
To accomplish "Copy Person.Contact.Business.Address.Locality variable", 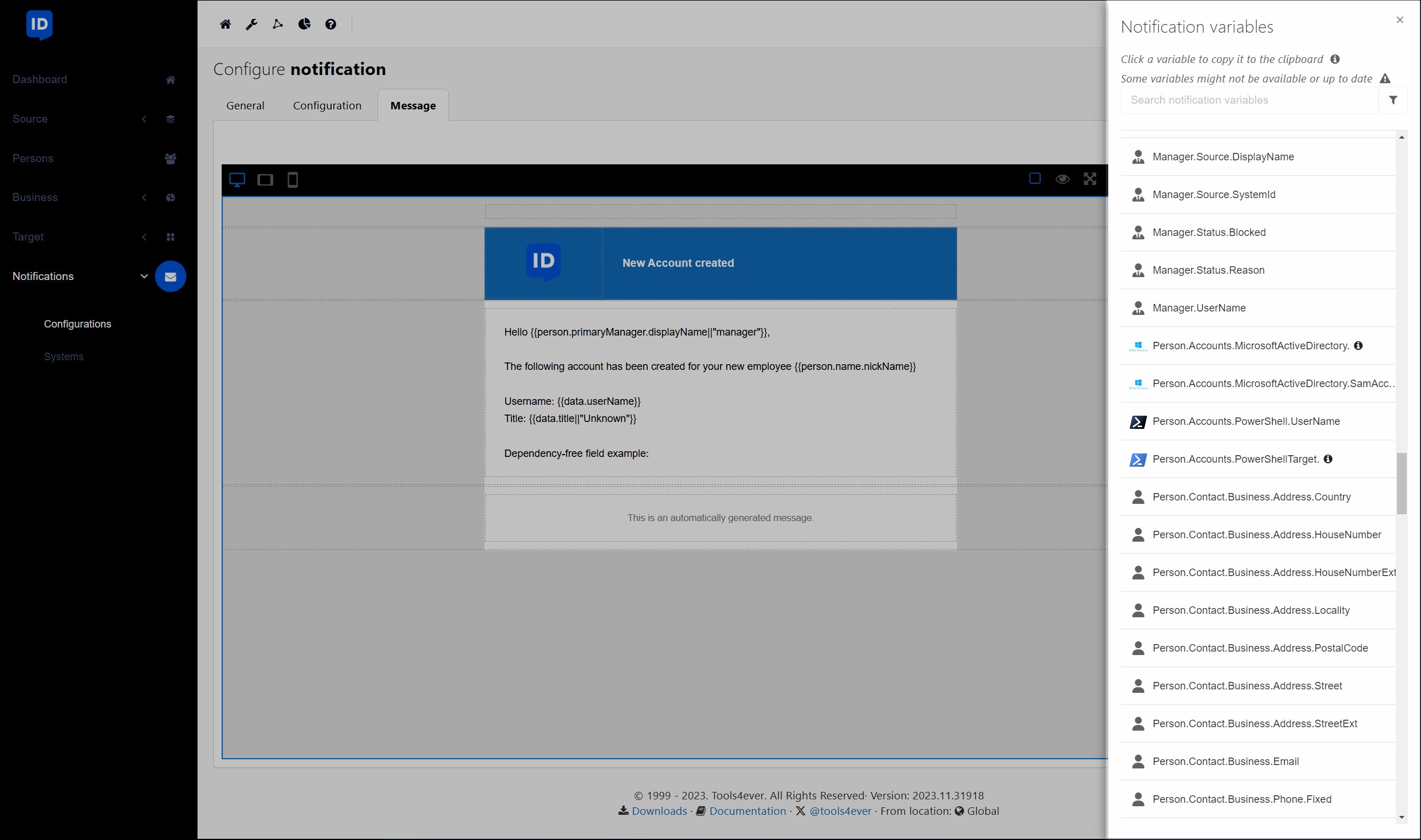I will (x=1258, y=610).
